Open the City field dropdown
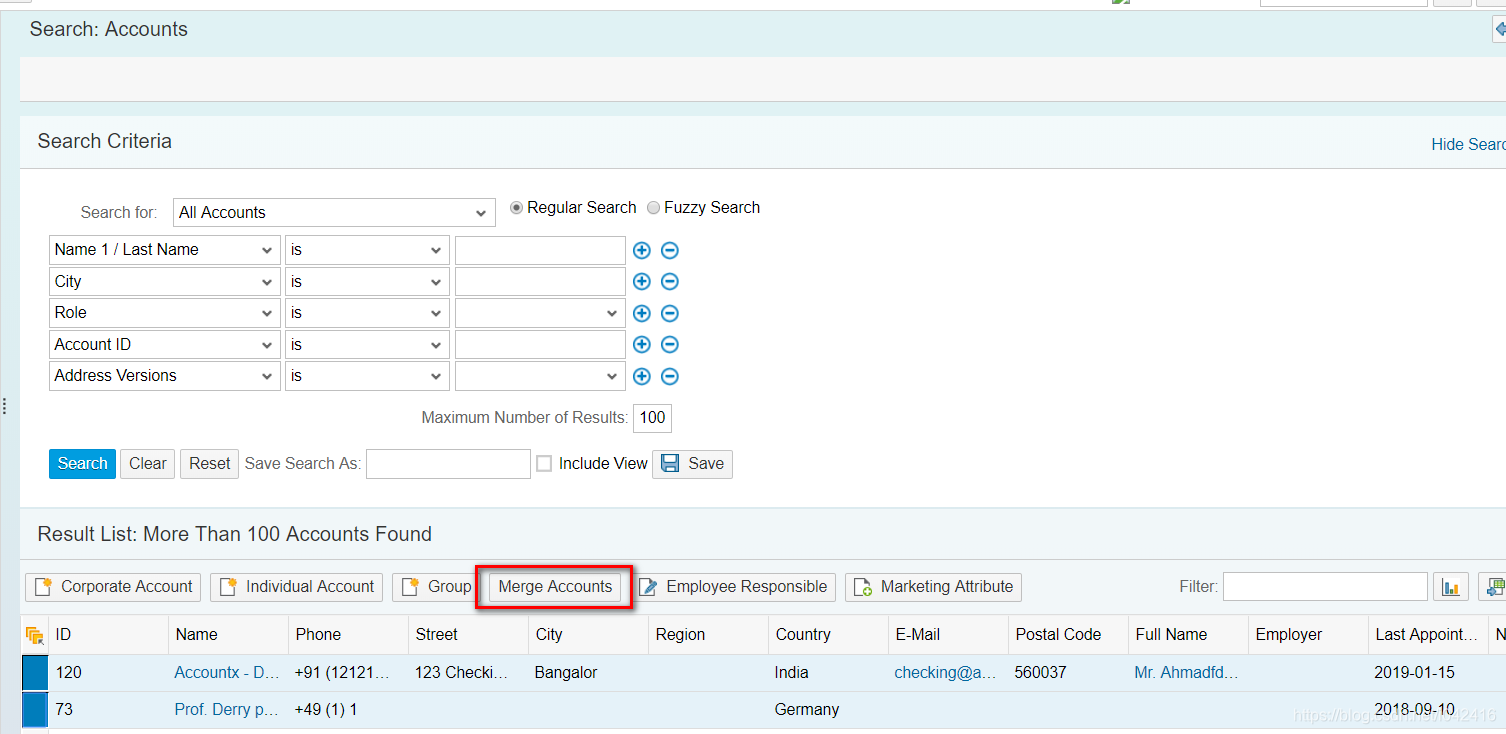The image size is (1506, 734). pyautogui.click(x=165, y=282)
